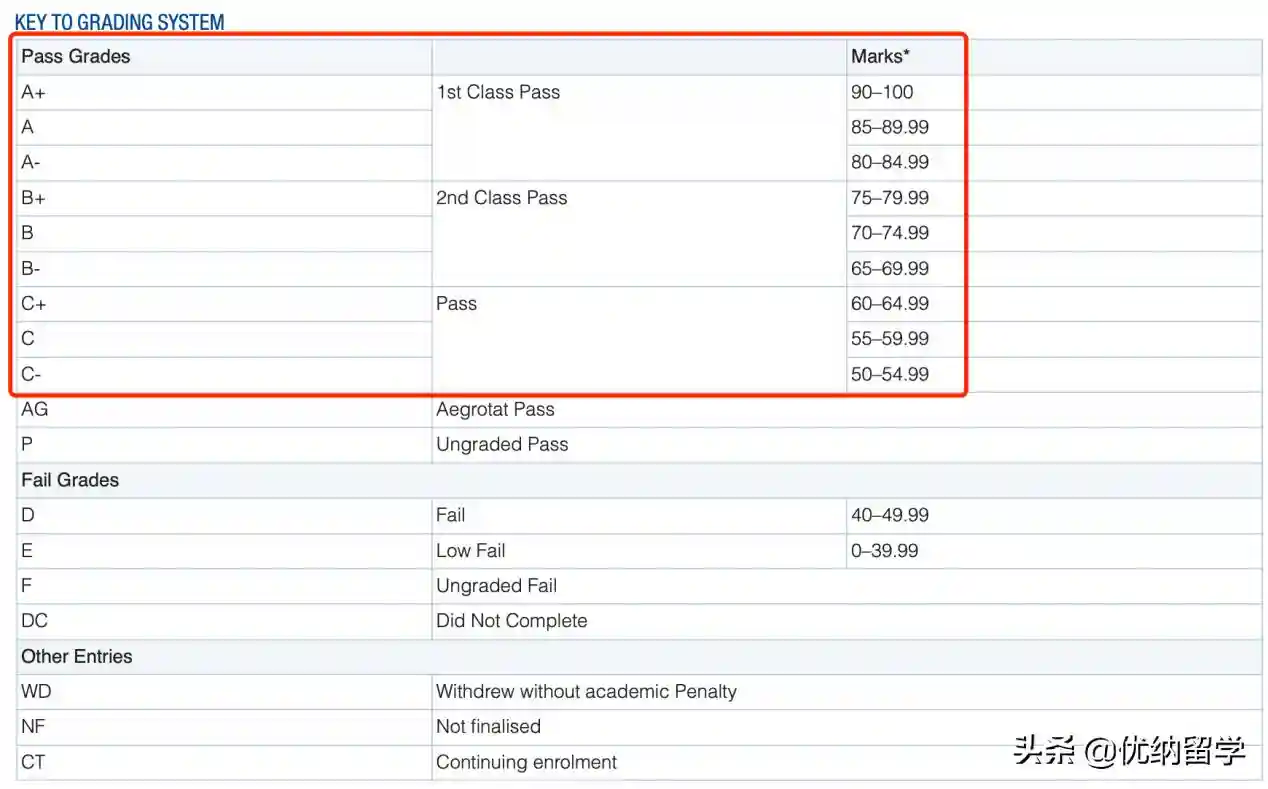Click the 2nd Class Pass label

coord(501,198)
